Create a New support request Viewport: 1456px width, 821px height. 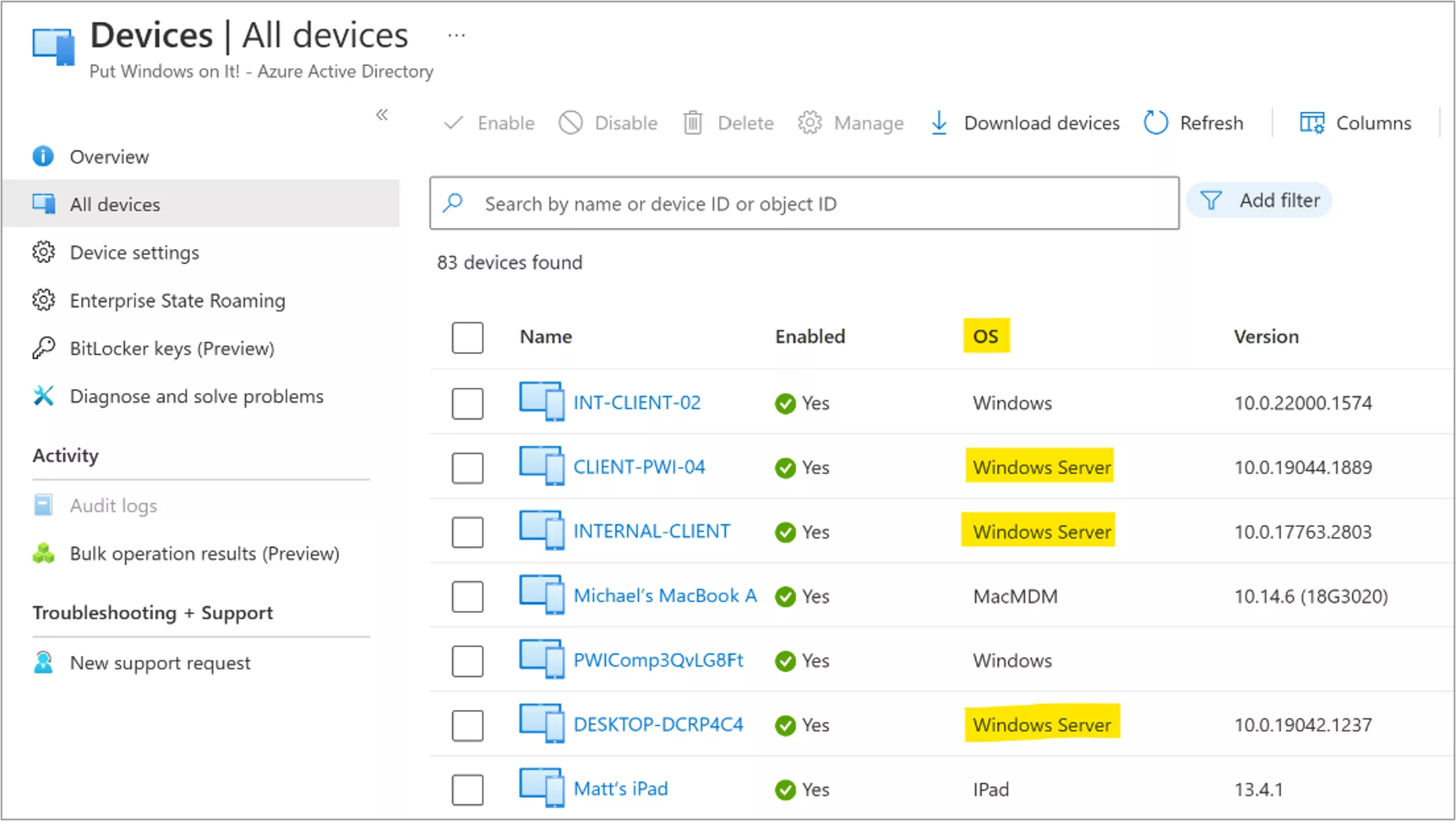click(x=160, y=663)
